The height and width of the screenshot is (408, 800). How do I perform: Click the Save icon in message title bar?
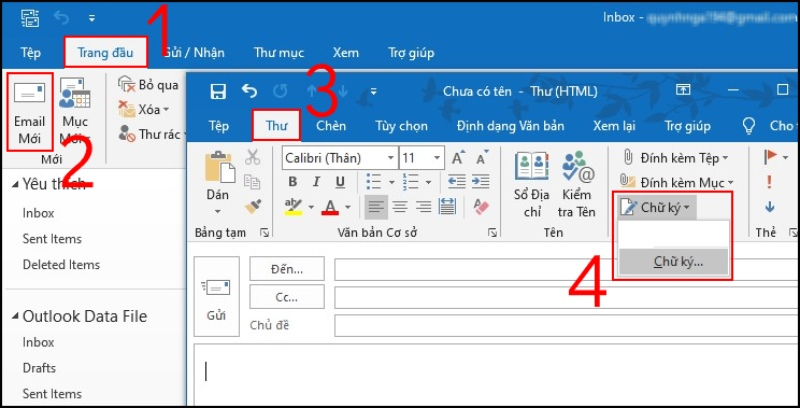tap(218, 91)
